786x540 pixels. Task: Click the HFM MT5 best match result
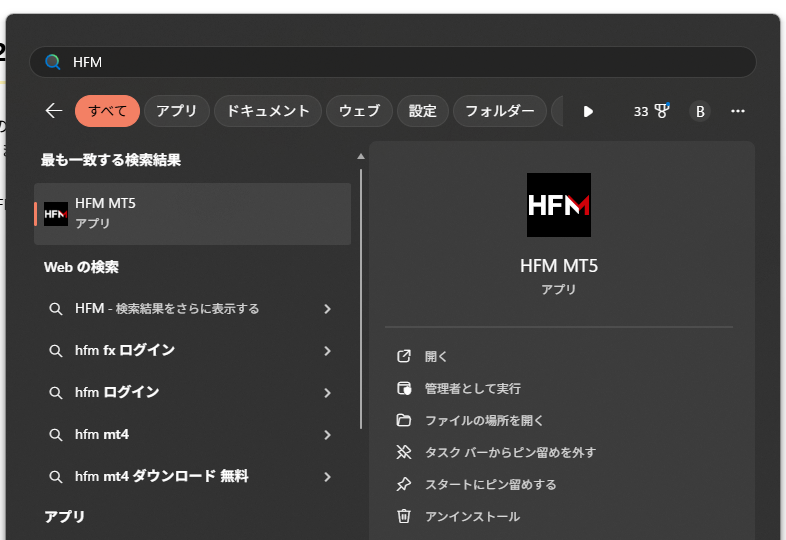(192, 213)
